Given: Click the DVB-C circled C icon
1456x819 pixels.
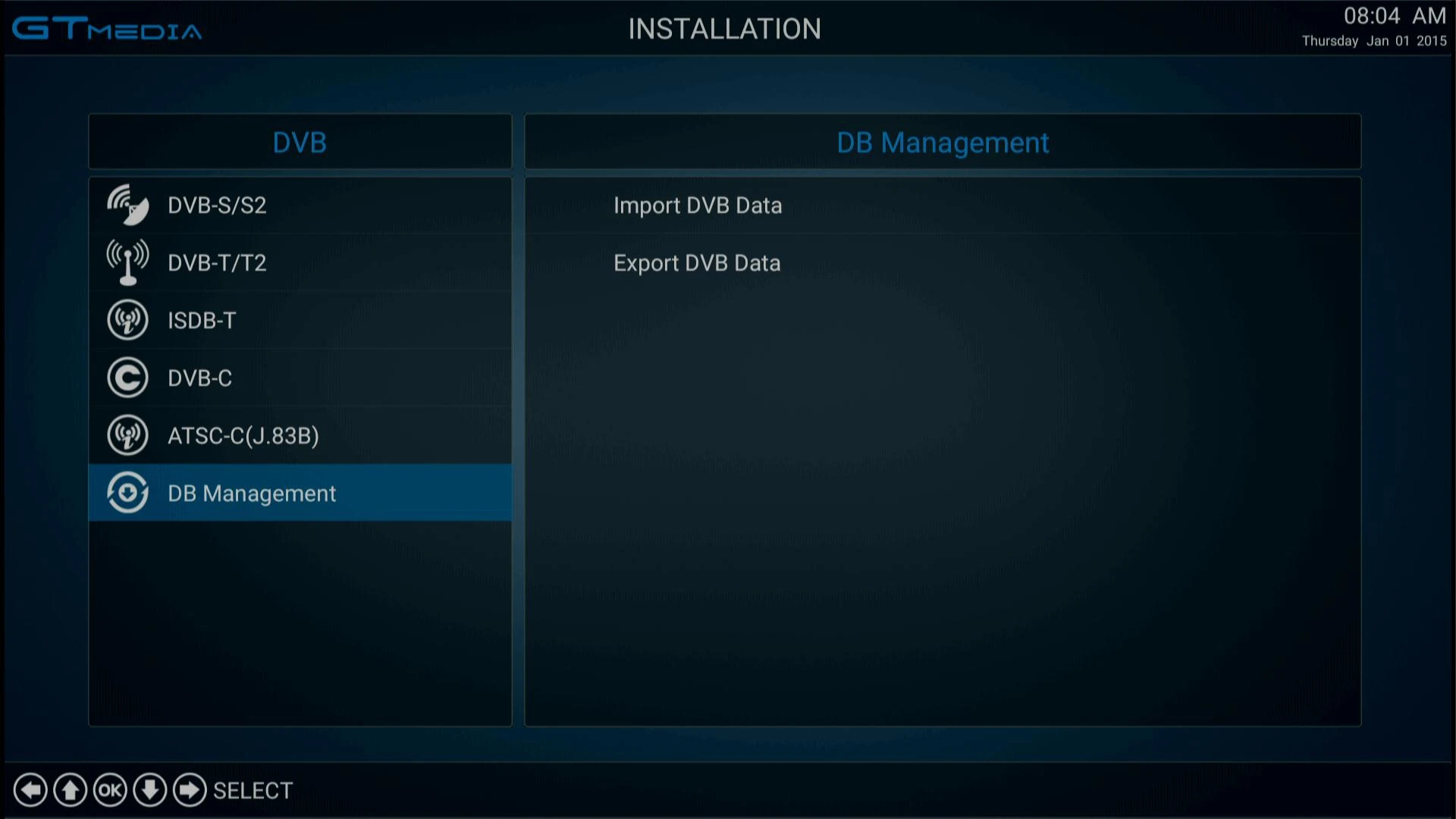Looking at the screenshot, I should [x=127, y=378].
